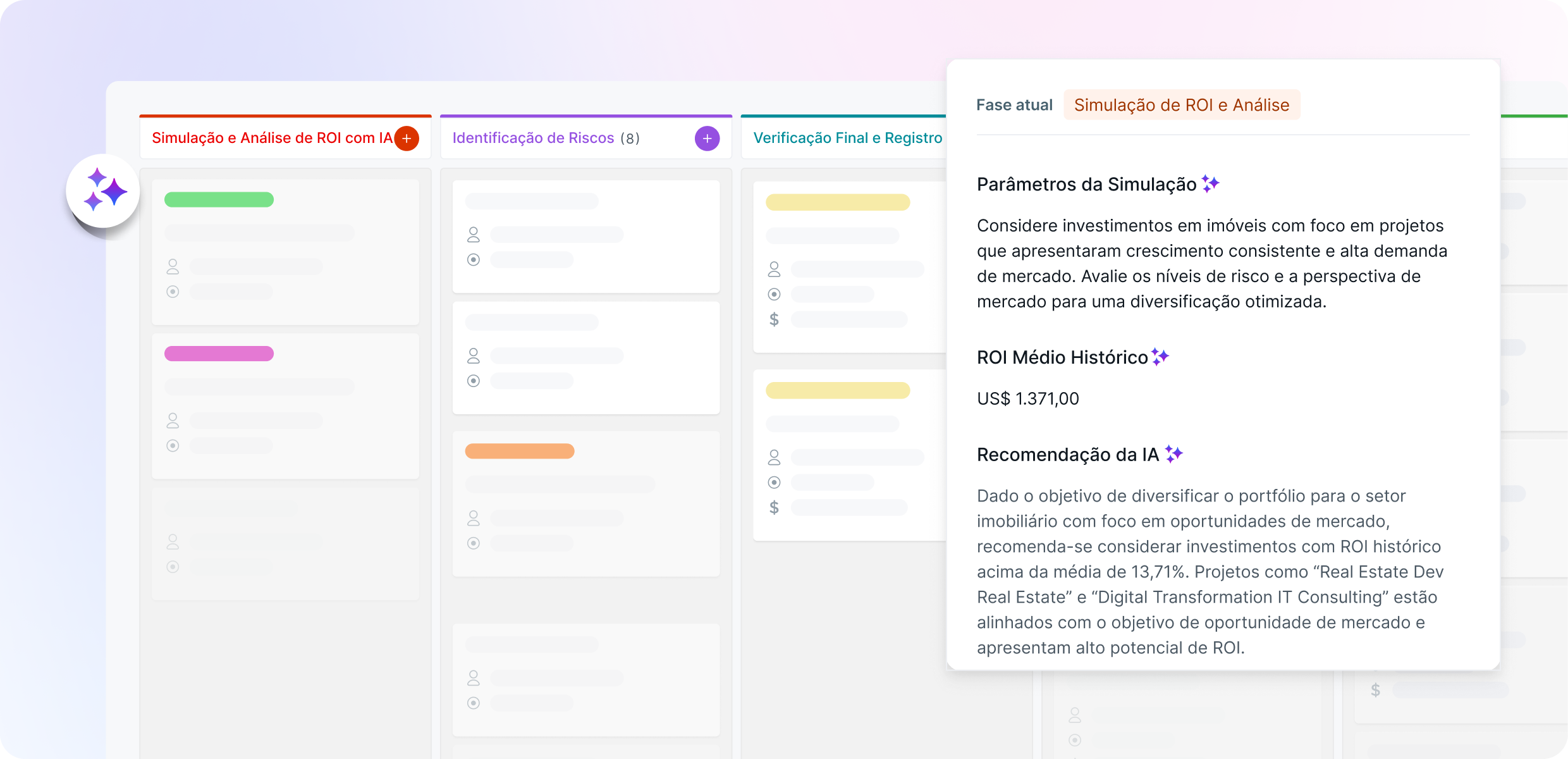Click dollar icon on first yellow-label card
Screen dimensions: 1568x759
774,319
